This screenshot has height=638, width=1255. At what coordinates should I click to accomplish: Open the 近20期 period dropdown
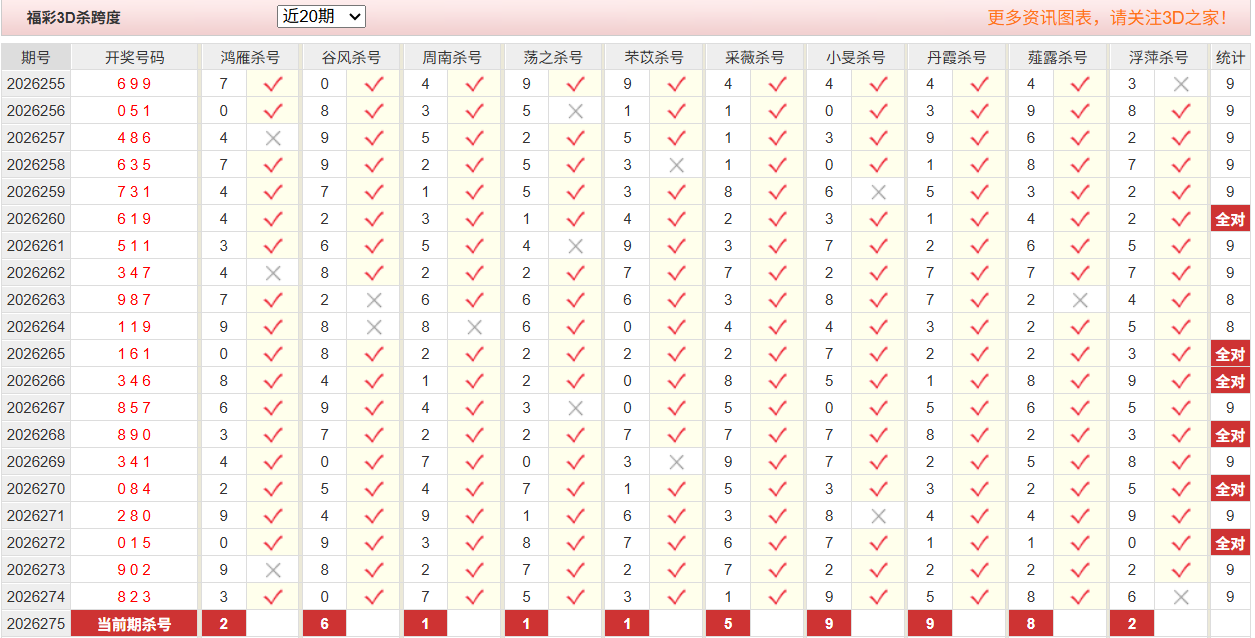321,17
